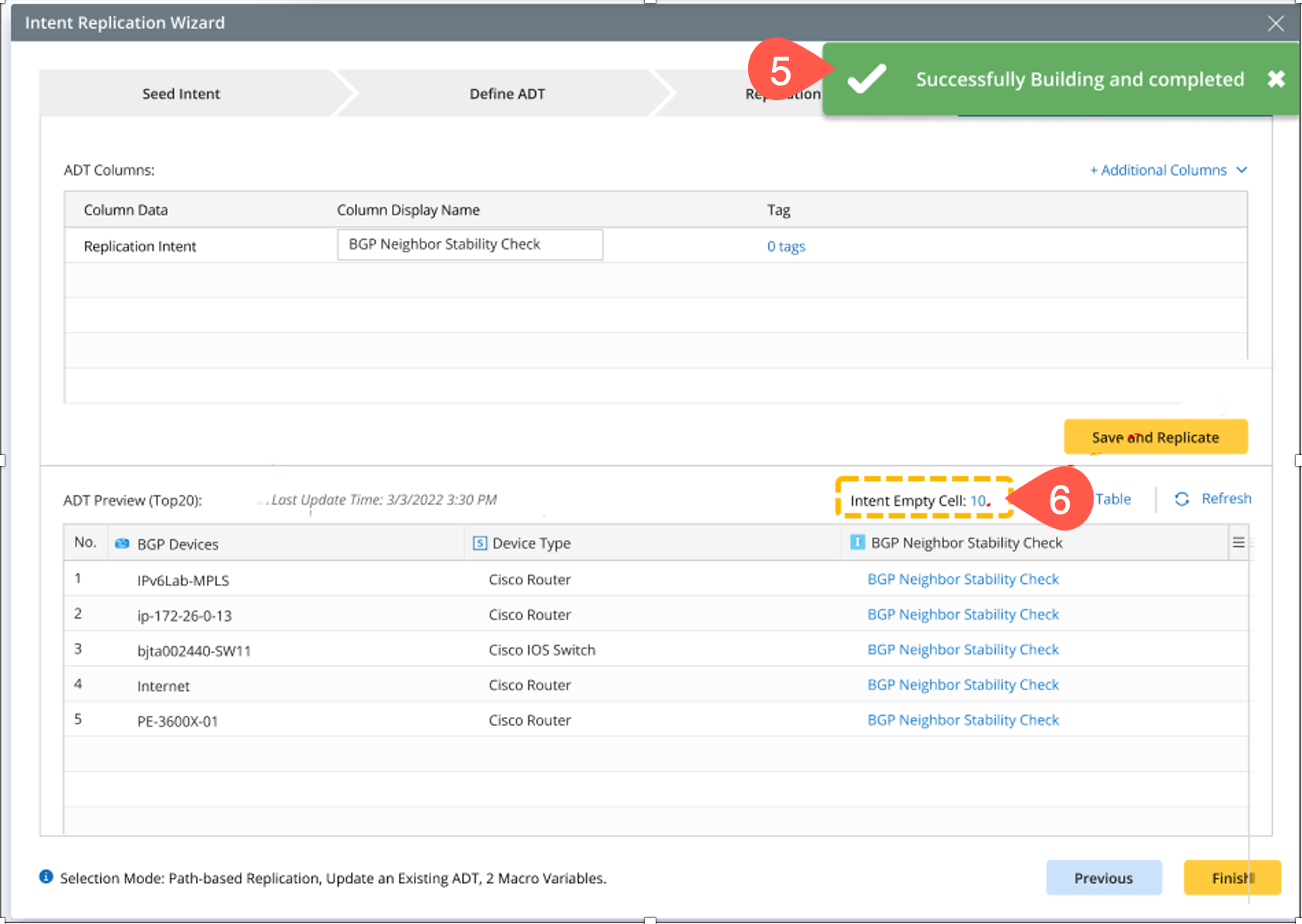The width and height of the screenshot is (1302, 924).
Task: Click the Refresh icon in ADT Preview
Action: point(1182,499)
